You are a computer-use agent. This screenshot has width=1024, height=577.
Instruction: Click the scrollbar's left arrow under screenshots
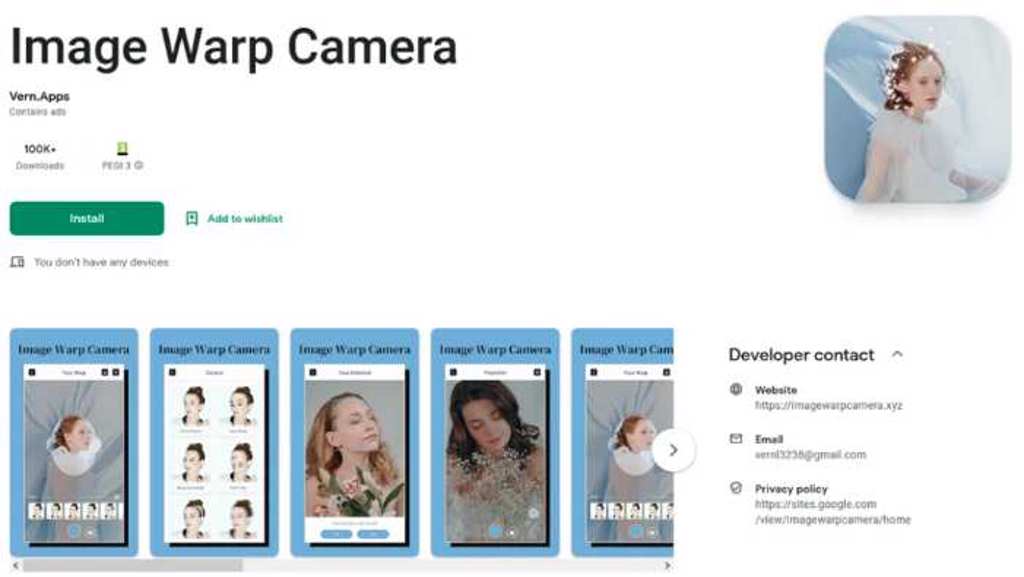[16, 566]
